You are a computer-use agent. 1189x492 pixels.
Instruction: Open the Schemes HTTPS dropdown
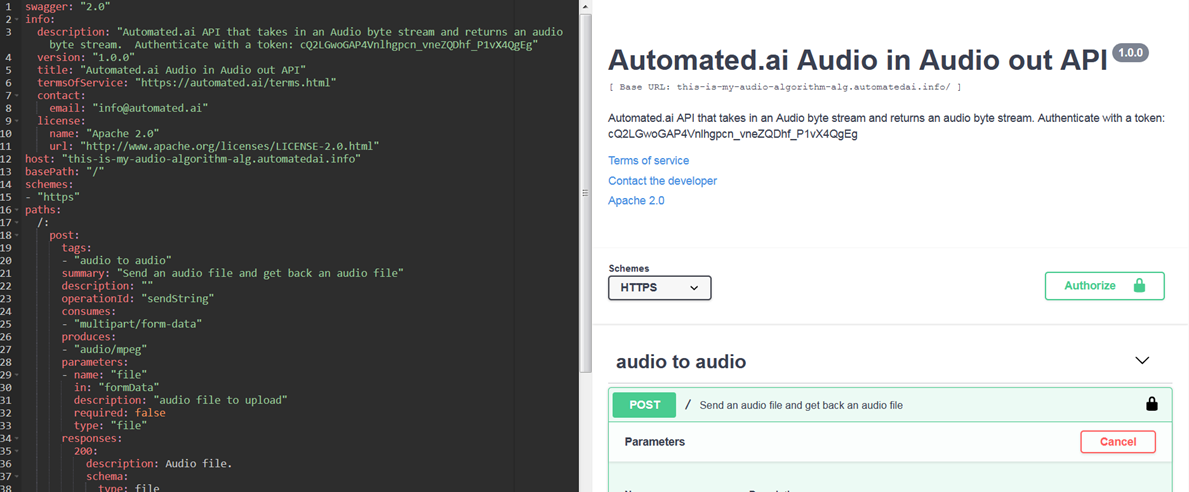pos(660,288)
